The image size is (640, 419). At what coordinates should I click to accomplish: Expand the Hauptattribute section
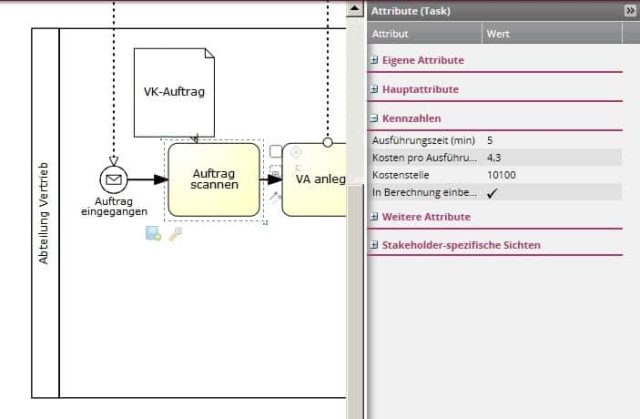coord(375,89)
